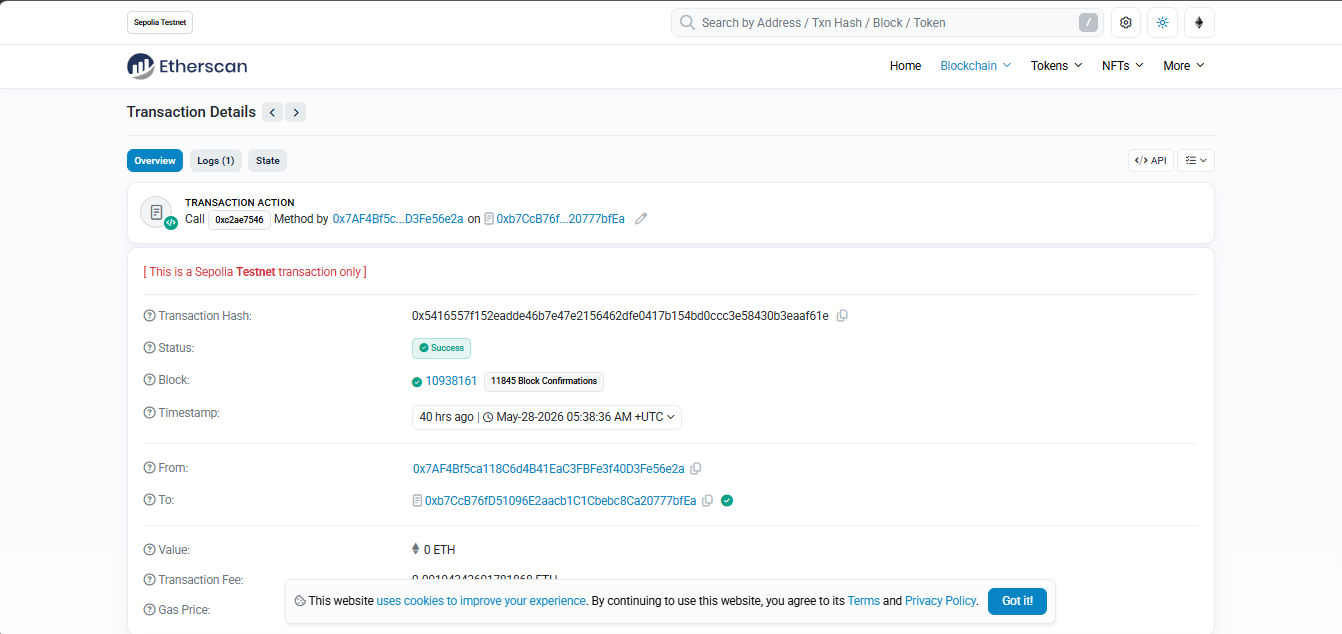1342x634 pixels.
Task: Go to next transaction arrow
Action: [x=295, y=112]
